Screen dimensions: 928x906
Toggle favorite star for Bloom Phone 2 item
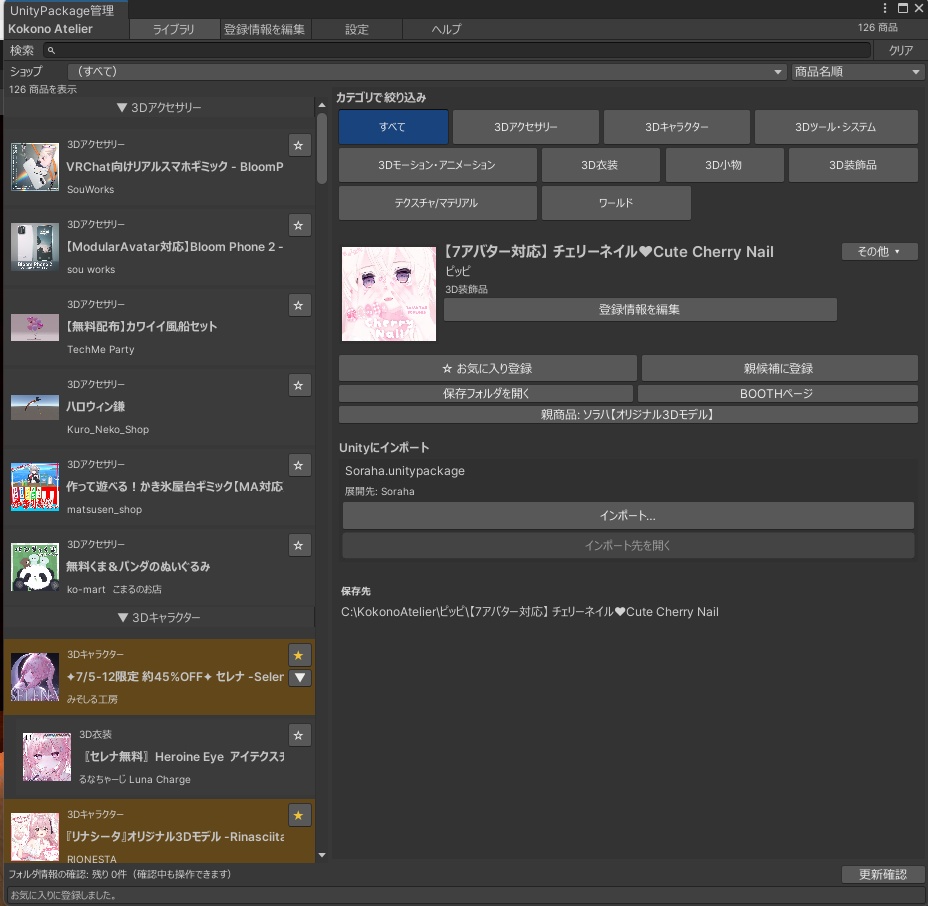299,225
